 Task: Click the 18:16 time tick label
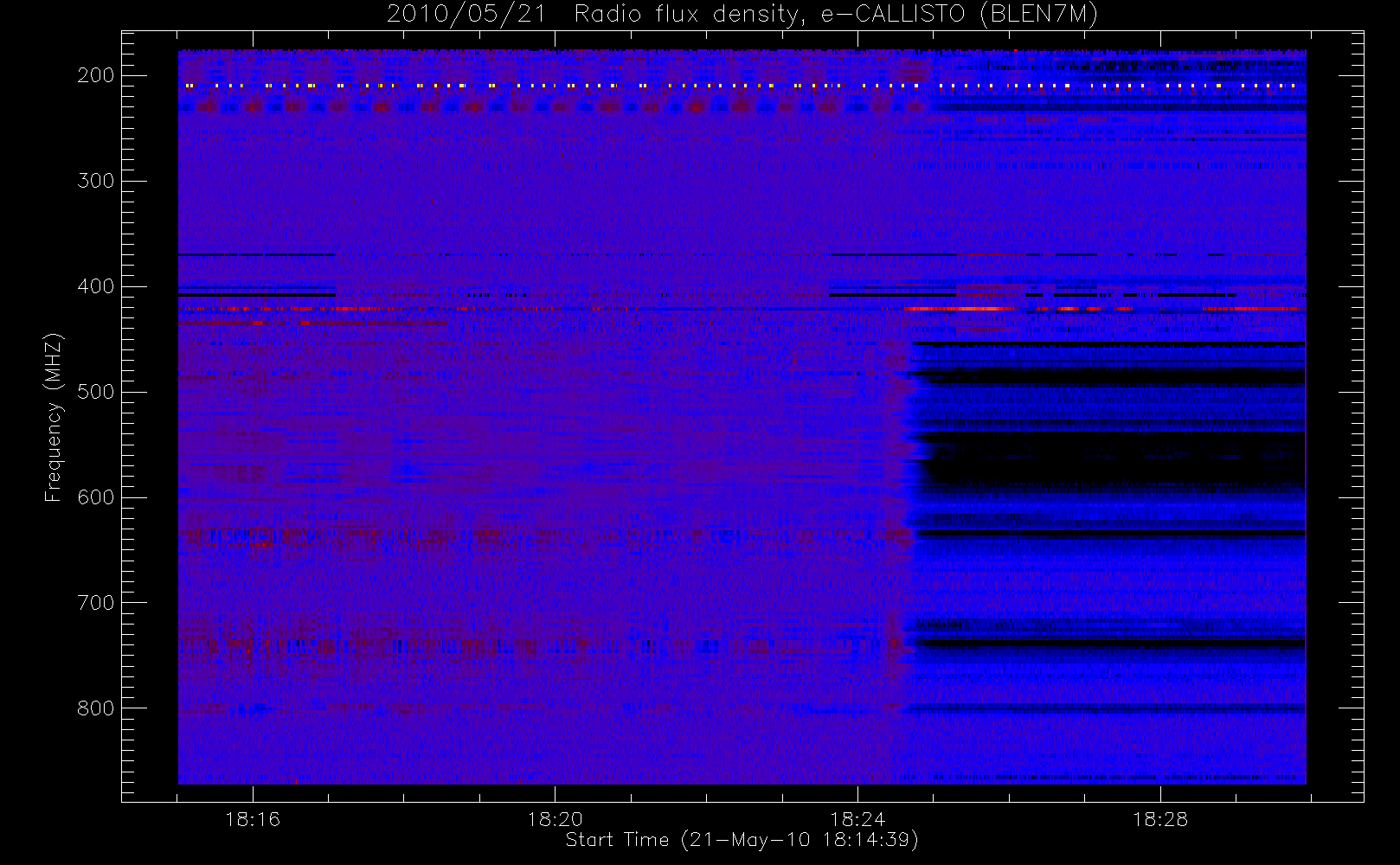[253, 819]
